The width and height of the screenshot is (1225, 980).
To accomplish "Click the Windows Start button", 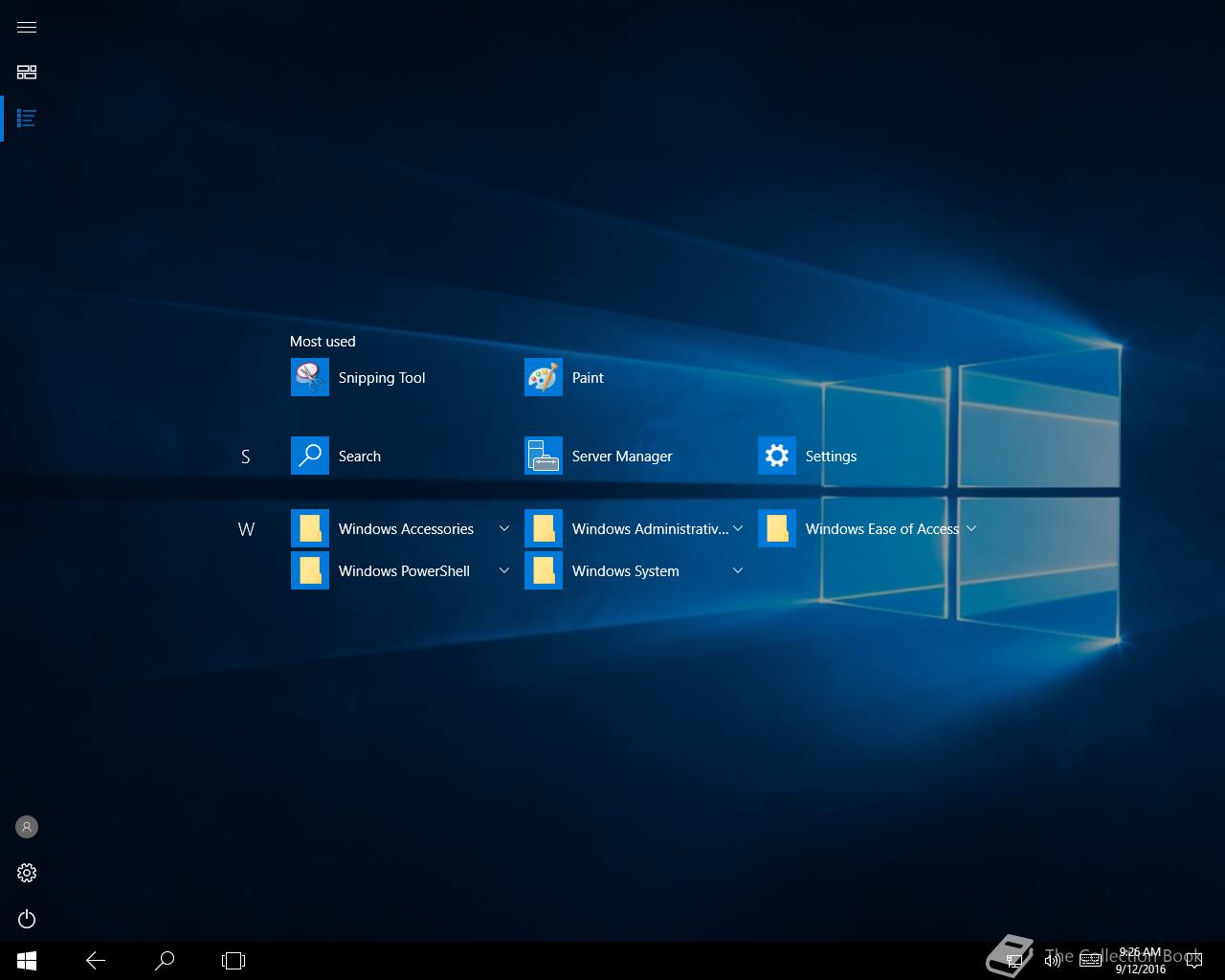I will click(x=27, y=961).
